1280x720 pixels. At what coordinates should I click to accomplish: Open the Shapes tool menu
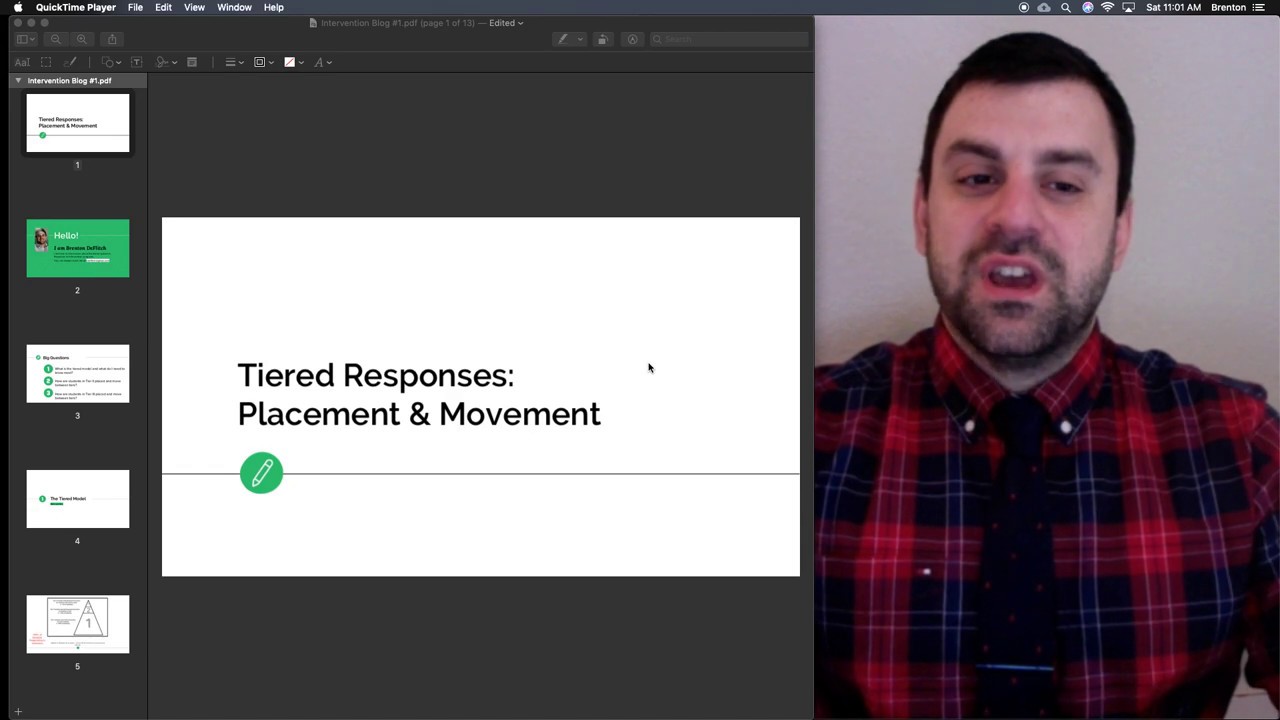point(110,62)
